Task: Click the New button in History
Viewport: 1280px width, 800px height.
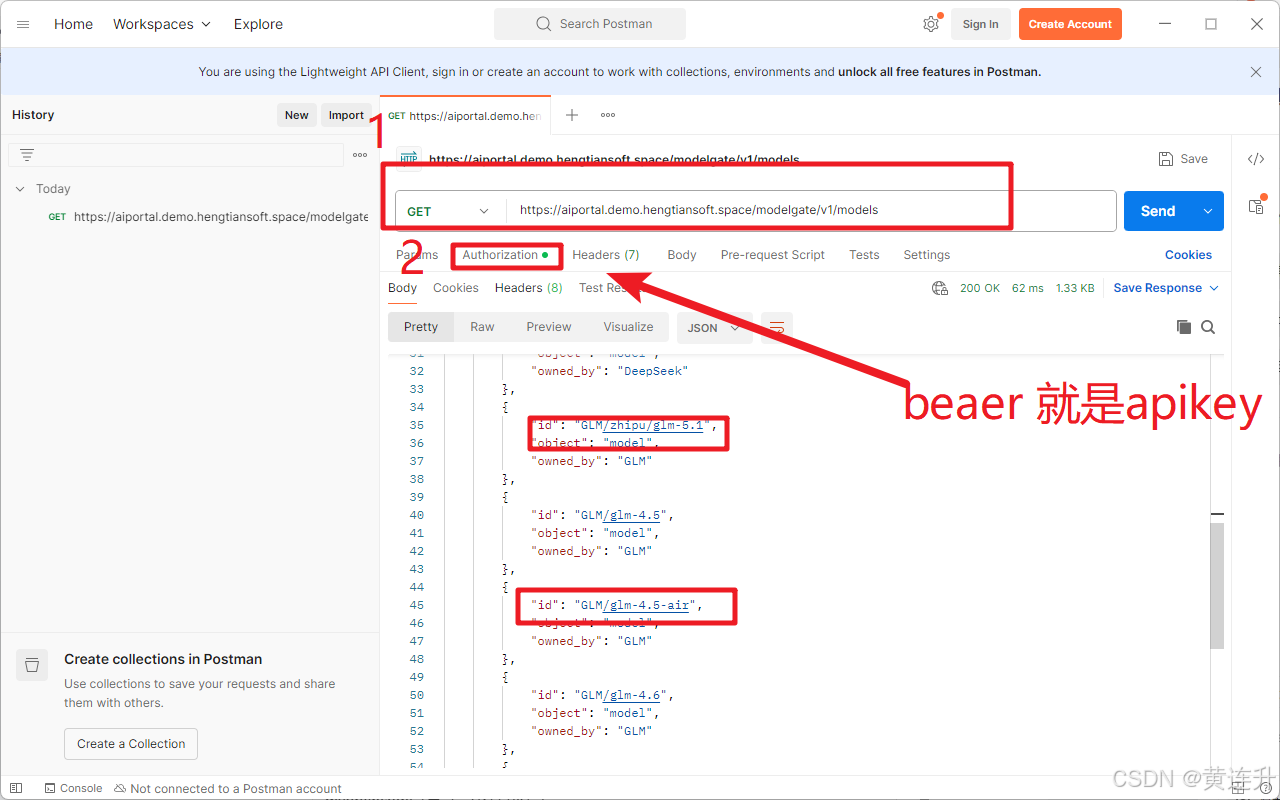Action: (297, 115)
